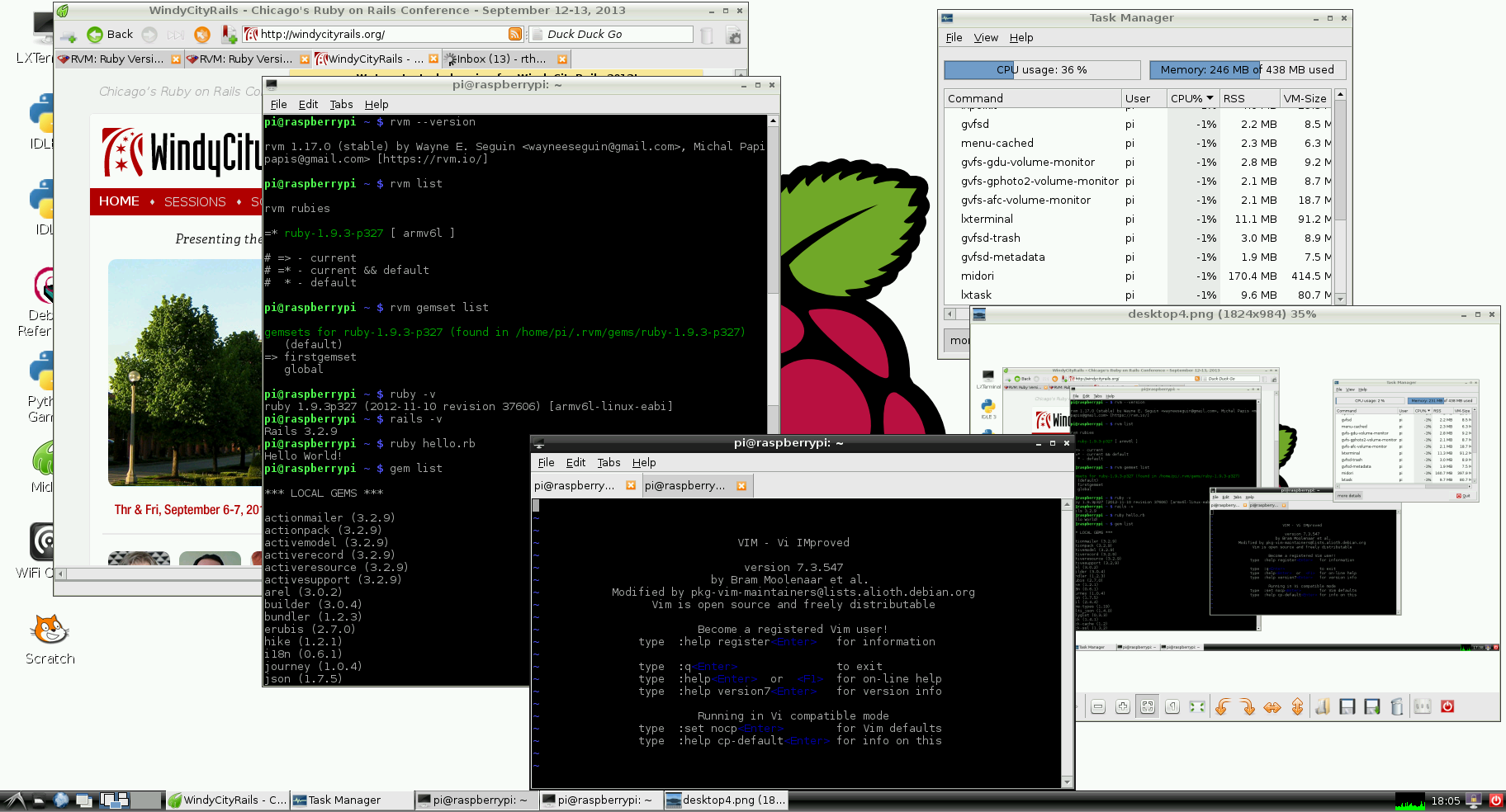Sort Task Manager by VM-Size column
The width and height of the screenshot is (1506, 812).
point(1305,98)
